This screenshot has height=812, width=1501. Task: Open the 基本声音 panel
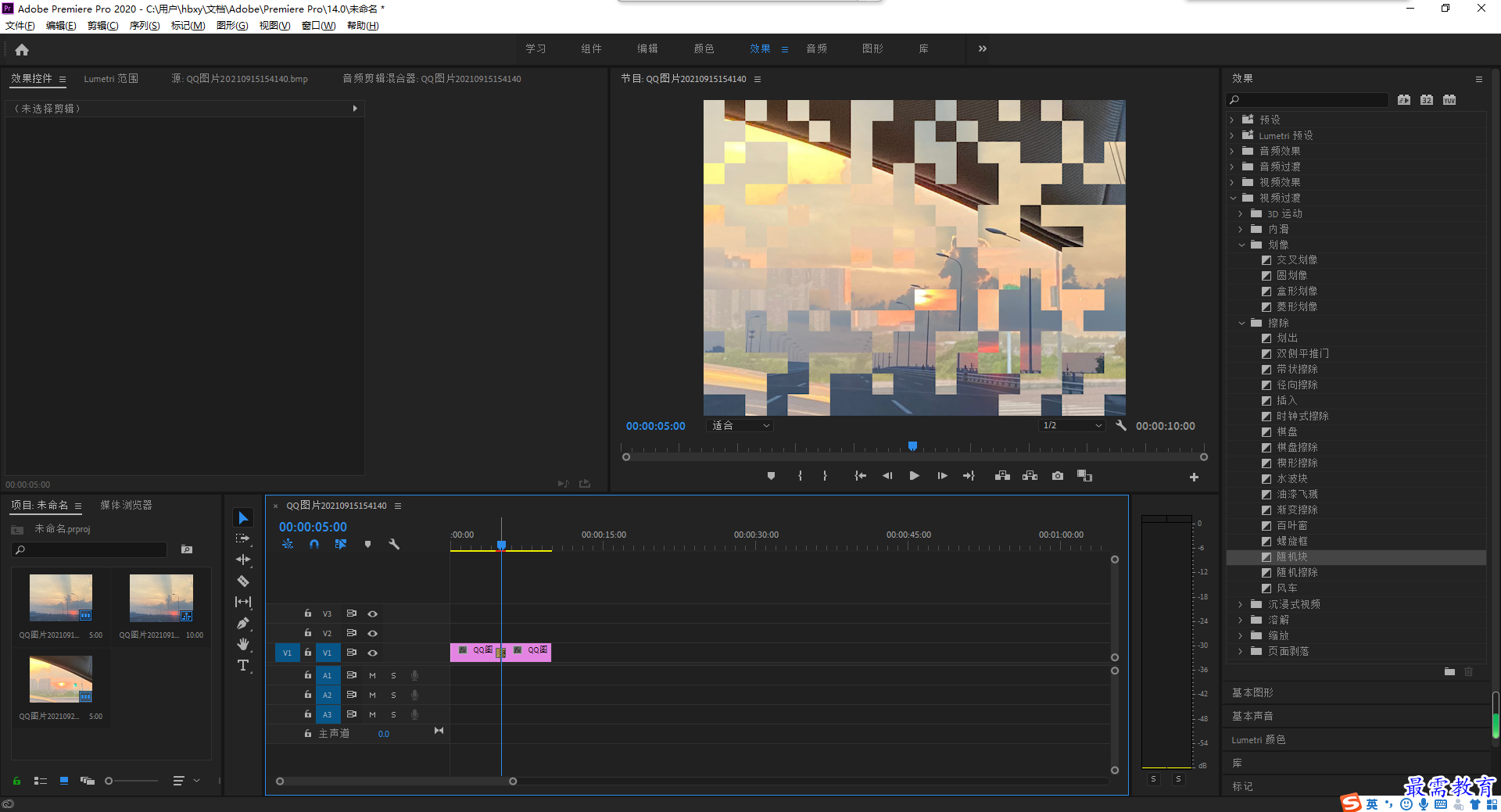click(x=1252, y=717)
